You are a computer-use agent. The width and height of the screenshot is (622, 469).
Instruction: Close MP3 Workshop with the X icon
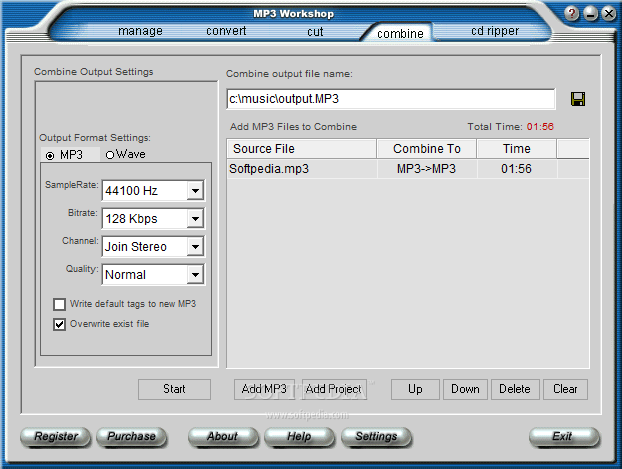point(609,14)
